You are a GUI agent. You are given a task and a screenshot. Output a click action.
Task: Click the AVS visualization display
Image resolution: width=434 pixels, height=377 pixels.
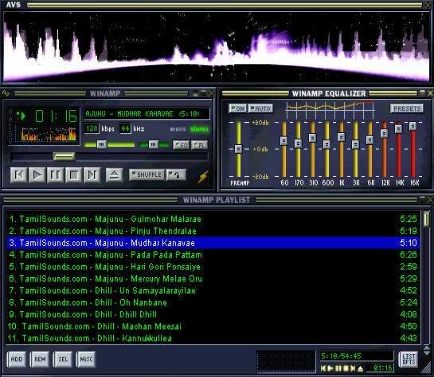click(x=217, y=47)
